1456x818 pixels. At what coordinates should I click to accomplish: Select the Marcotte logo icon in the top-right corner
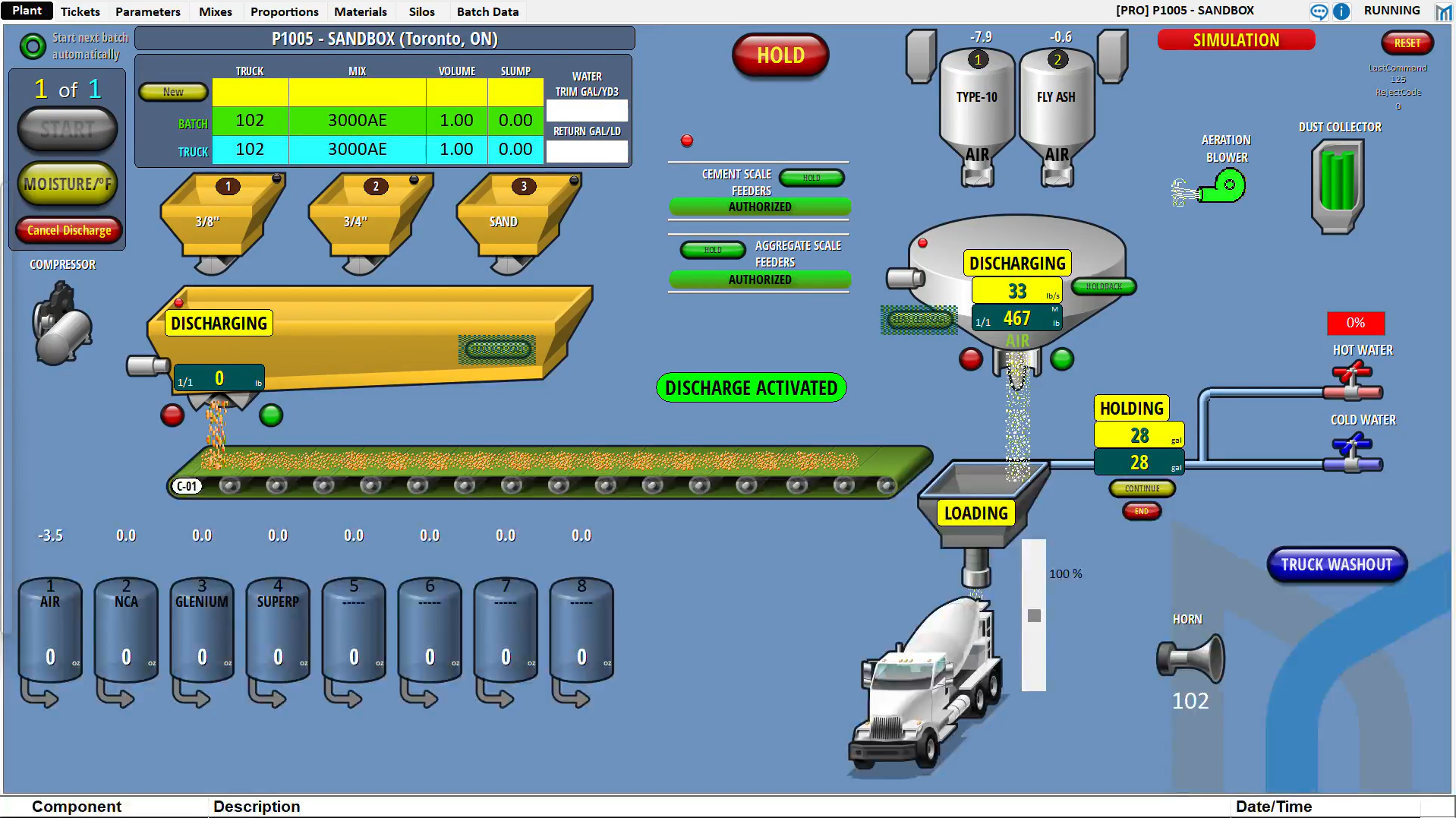point(1442,11)
